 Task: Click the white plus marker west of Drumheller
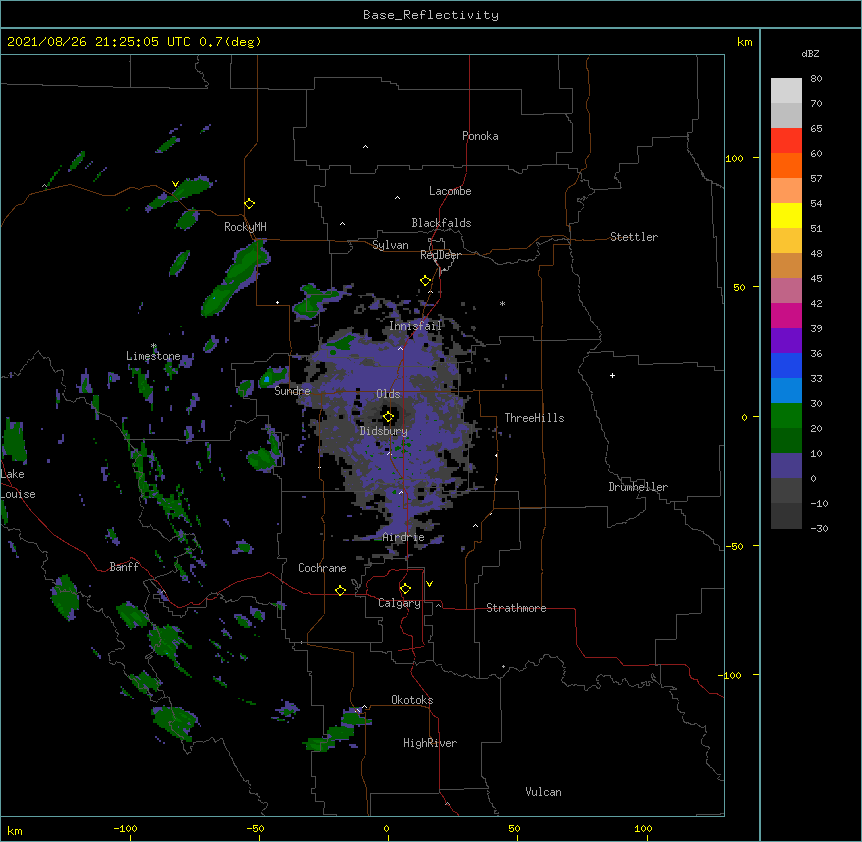point(612,375)
